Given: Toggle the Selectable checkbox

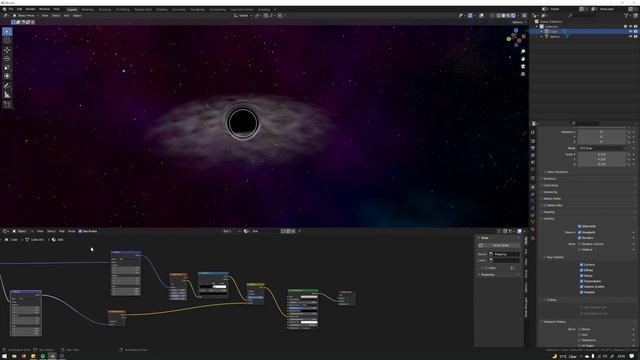Looking at the screenshot, I should point(580,226).
